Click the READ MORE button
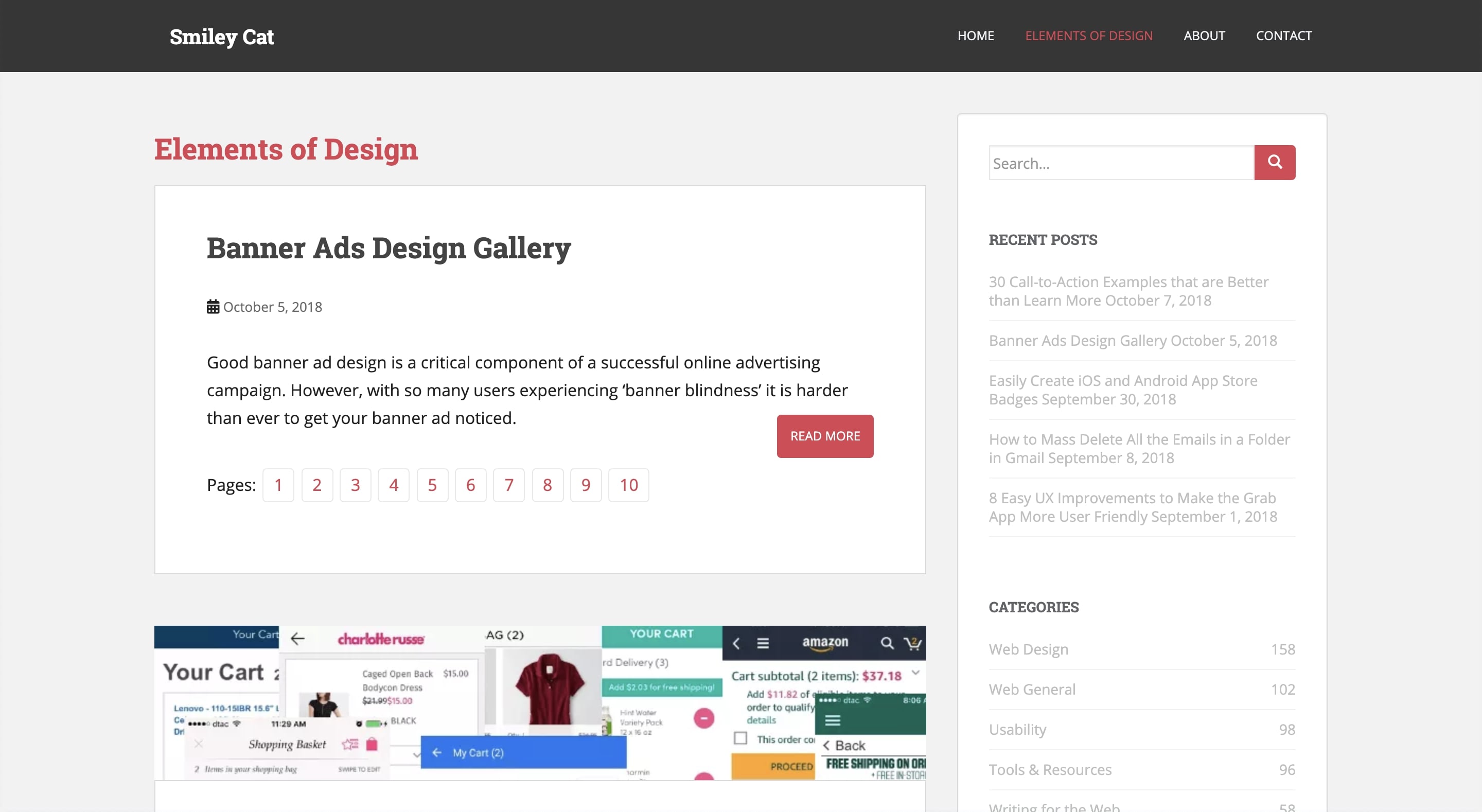Image resolution: width=1482 pixels, height=812 pixels. (x=824, y=436)
